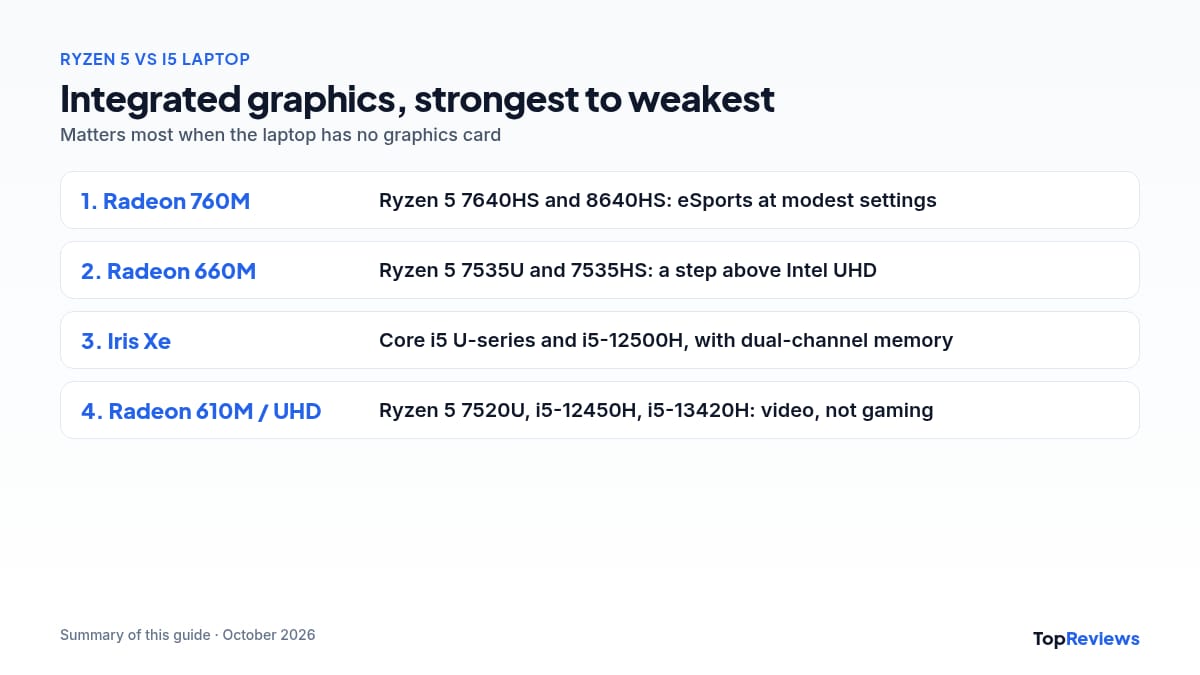Click the '4. Radeon 610M / UHD' label
This screenshot has width=1200, height=675.
(201, 411)
